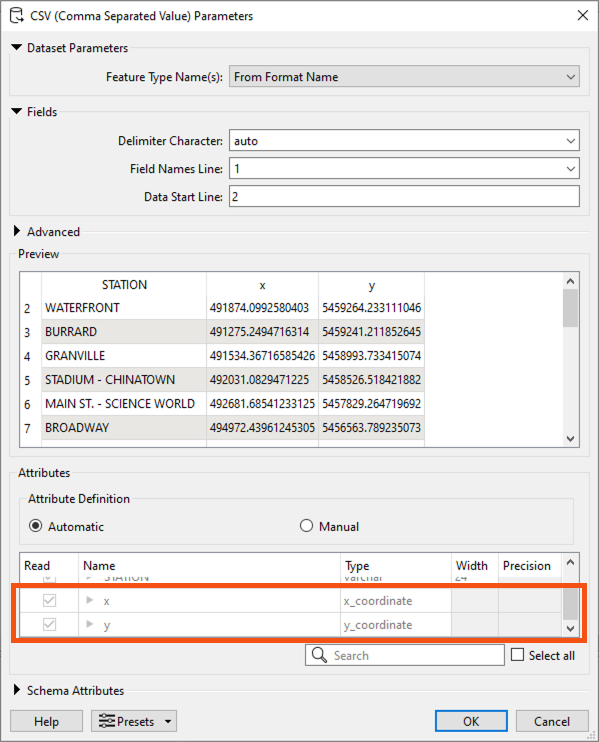Close the CSV Parameters dialog
Viewport: 599px width, 742px height.
pos(582,16)
